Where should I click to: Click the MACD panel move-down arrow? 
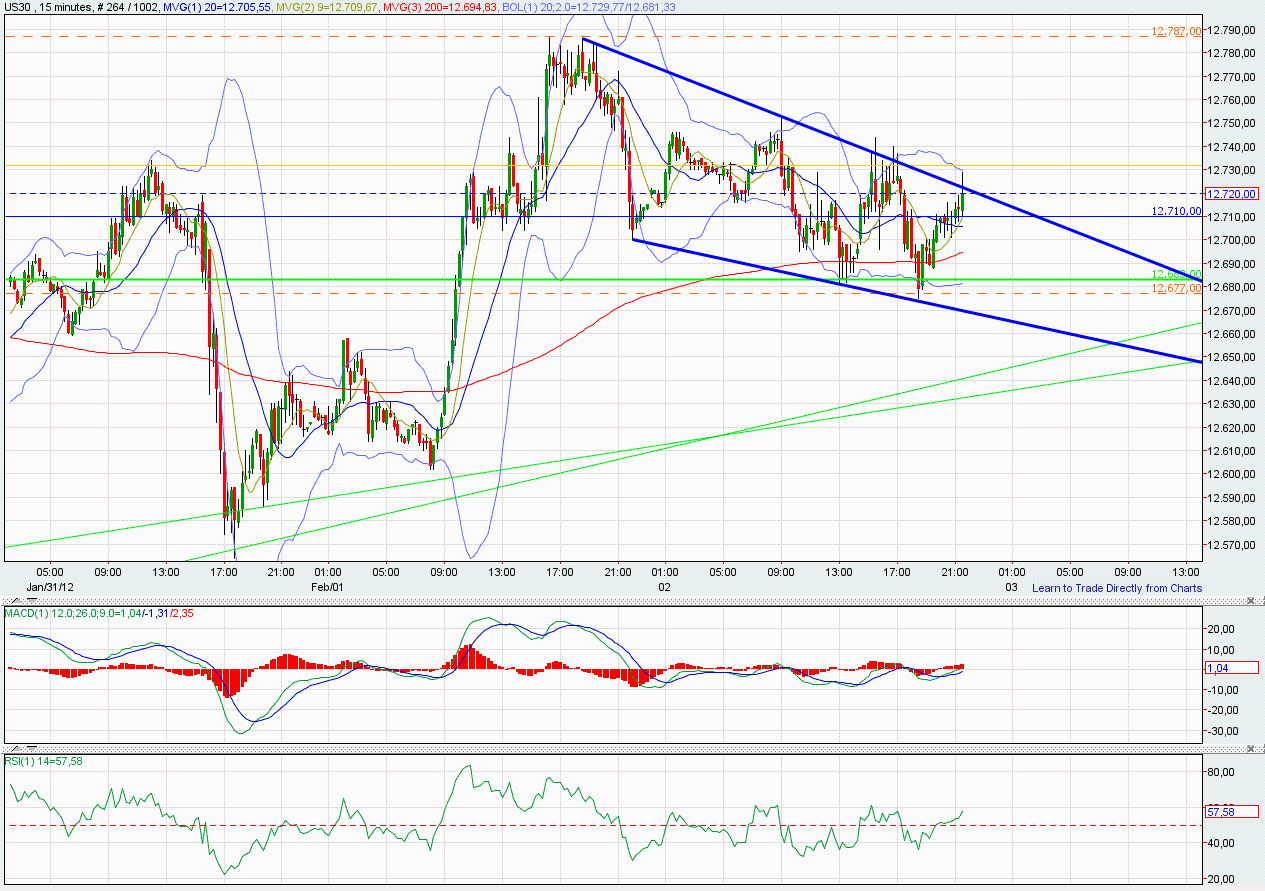click(x=32, y=601)
